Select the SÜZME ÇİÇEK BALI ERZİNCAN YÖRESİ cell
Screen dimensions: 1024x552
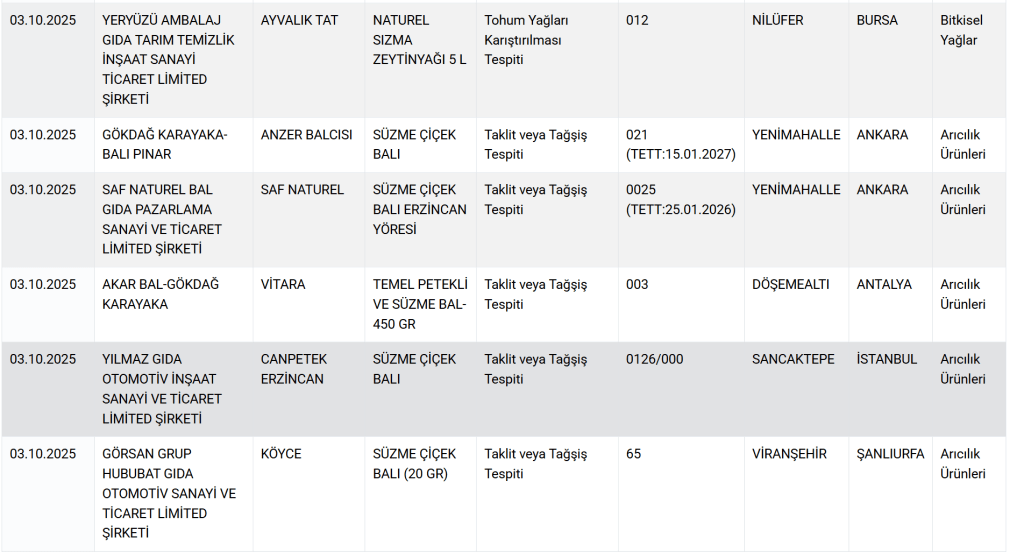419,209
